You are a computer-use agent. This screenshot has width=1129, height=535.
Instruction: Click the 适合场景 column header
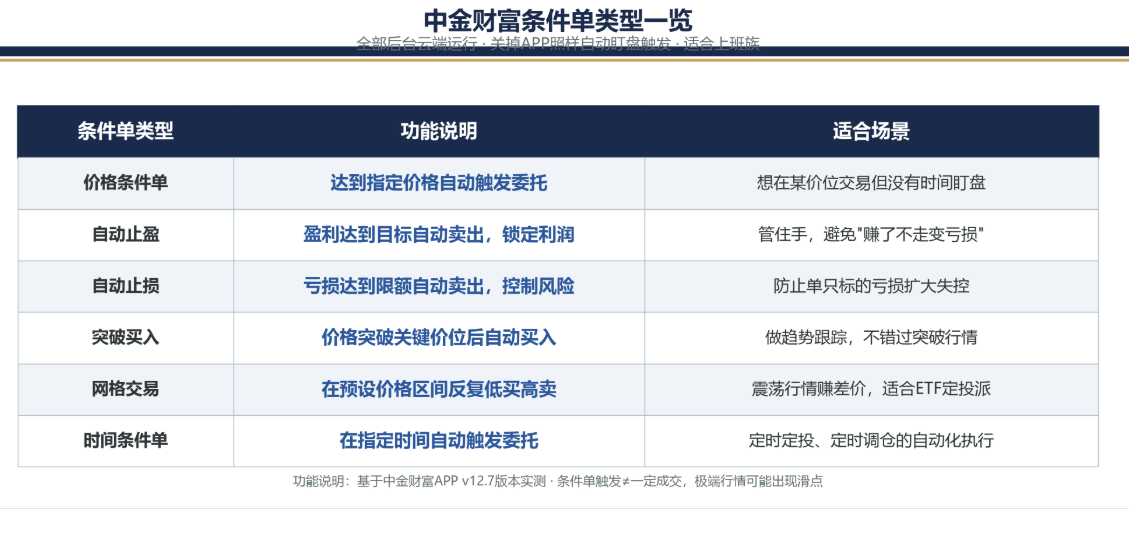(x=871, y=132)
